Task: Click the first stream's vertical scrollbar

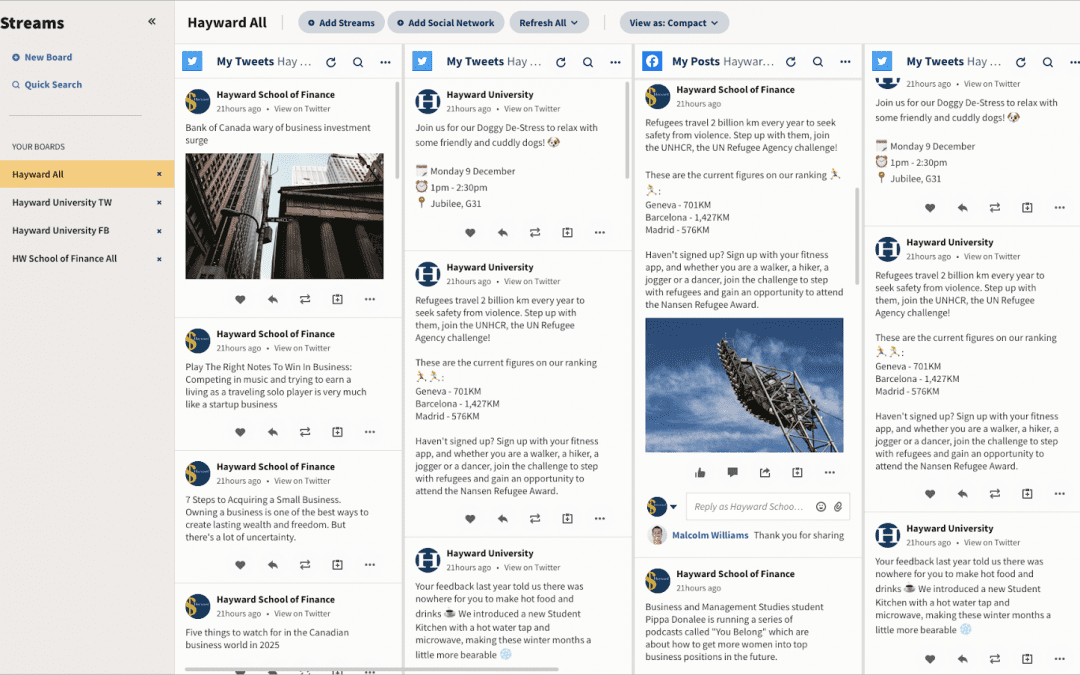Action: [397, 130]
